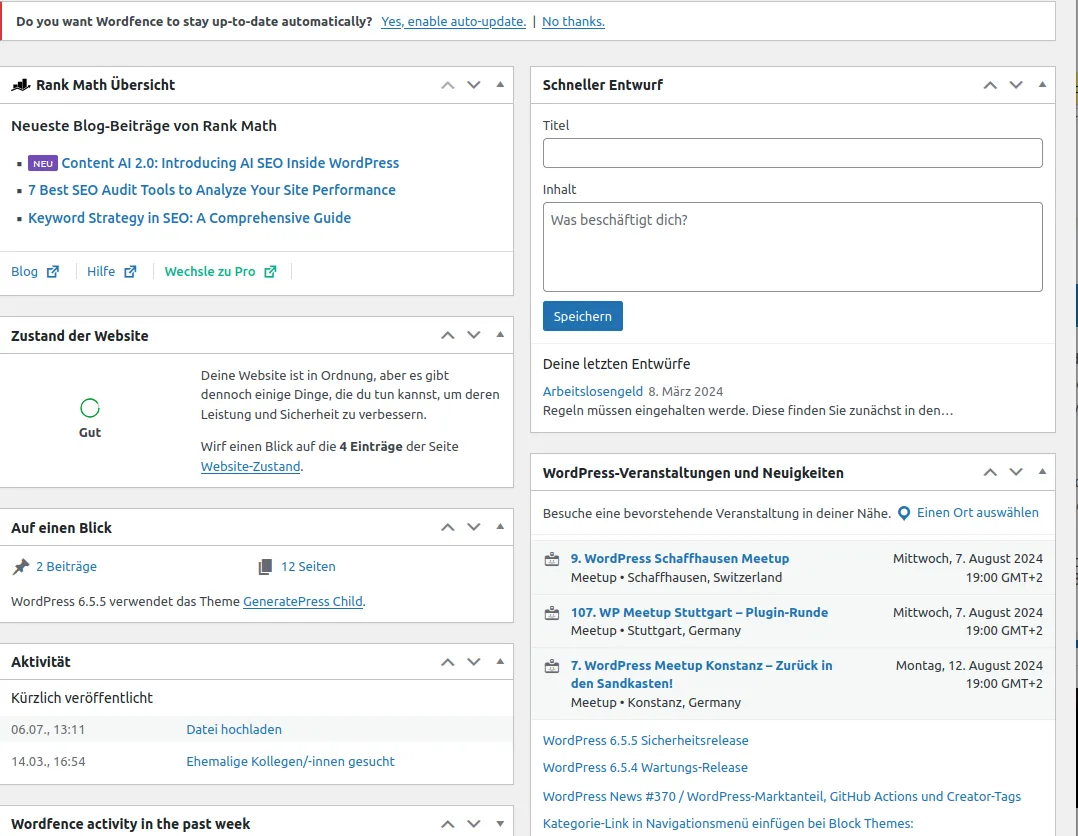
Task: Open WordPress 6.5.4 Wartungs-Release news
Action: 645,767
